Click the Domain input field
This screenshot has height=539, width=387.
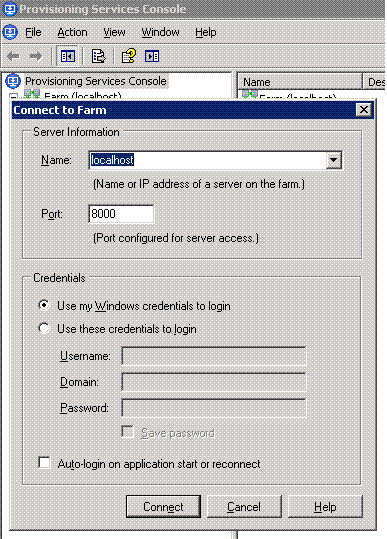(x=214, y=382)
